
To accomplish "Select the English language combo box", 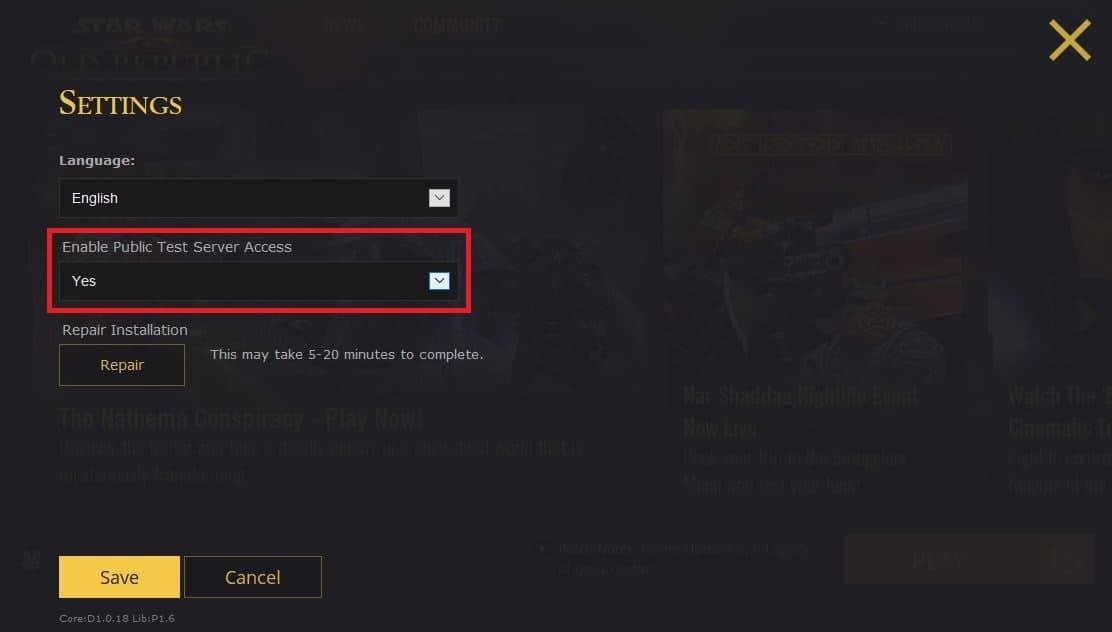I will pos(258,198).
